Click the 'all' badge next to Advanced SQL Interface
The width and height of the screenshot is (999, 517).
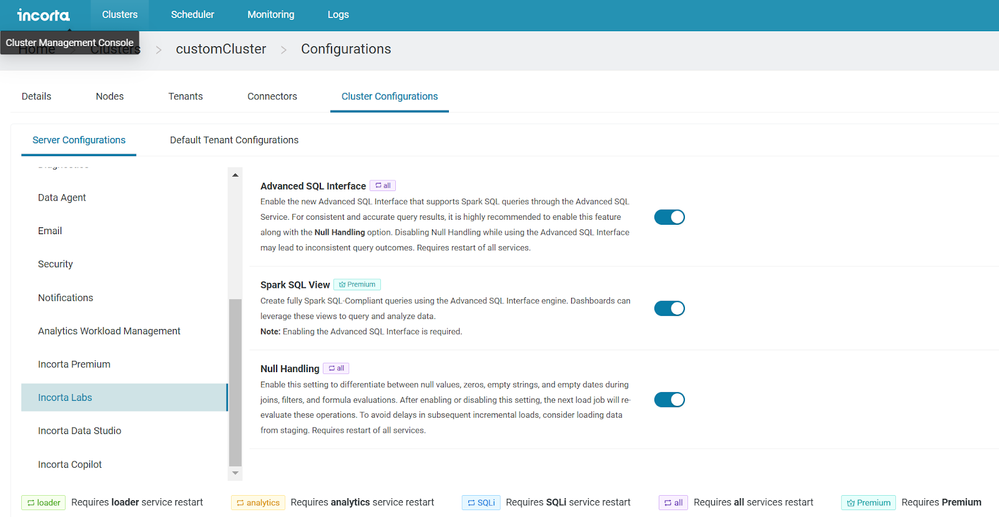tap(383, 186)
